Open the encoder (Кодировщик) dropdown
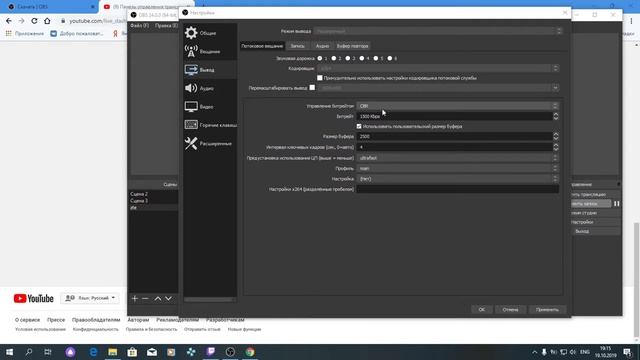This screenshot has width=640, height=360. pyautogui.click(x=438, y=68)
